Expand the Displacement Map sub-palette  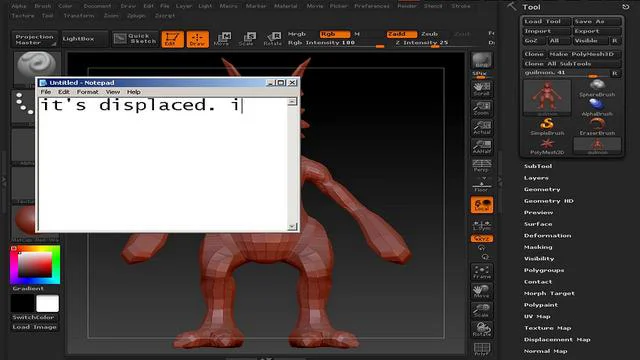coord(557,340)
